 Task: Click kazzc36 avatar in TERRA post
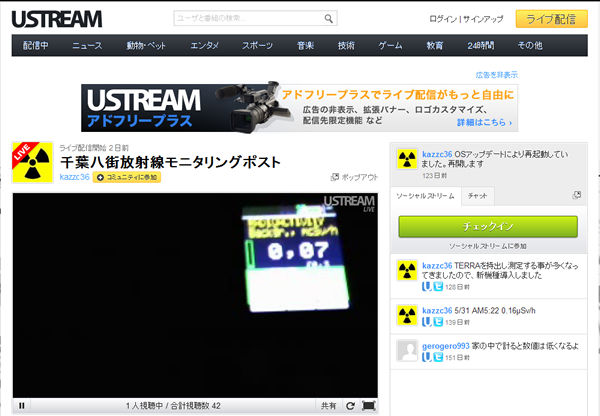407,270
